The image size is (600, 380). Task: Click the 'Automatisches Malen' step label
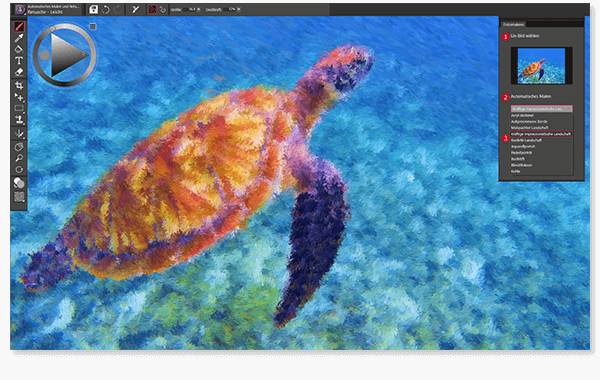tap(531, 96)
